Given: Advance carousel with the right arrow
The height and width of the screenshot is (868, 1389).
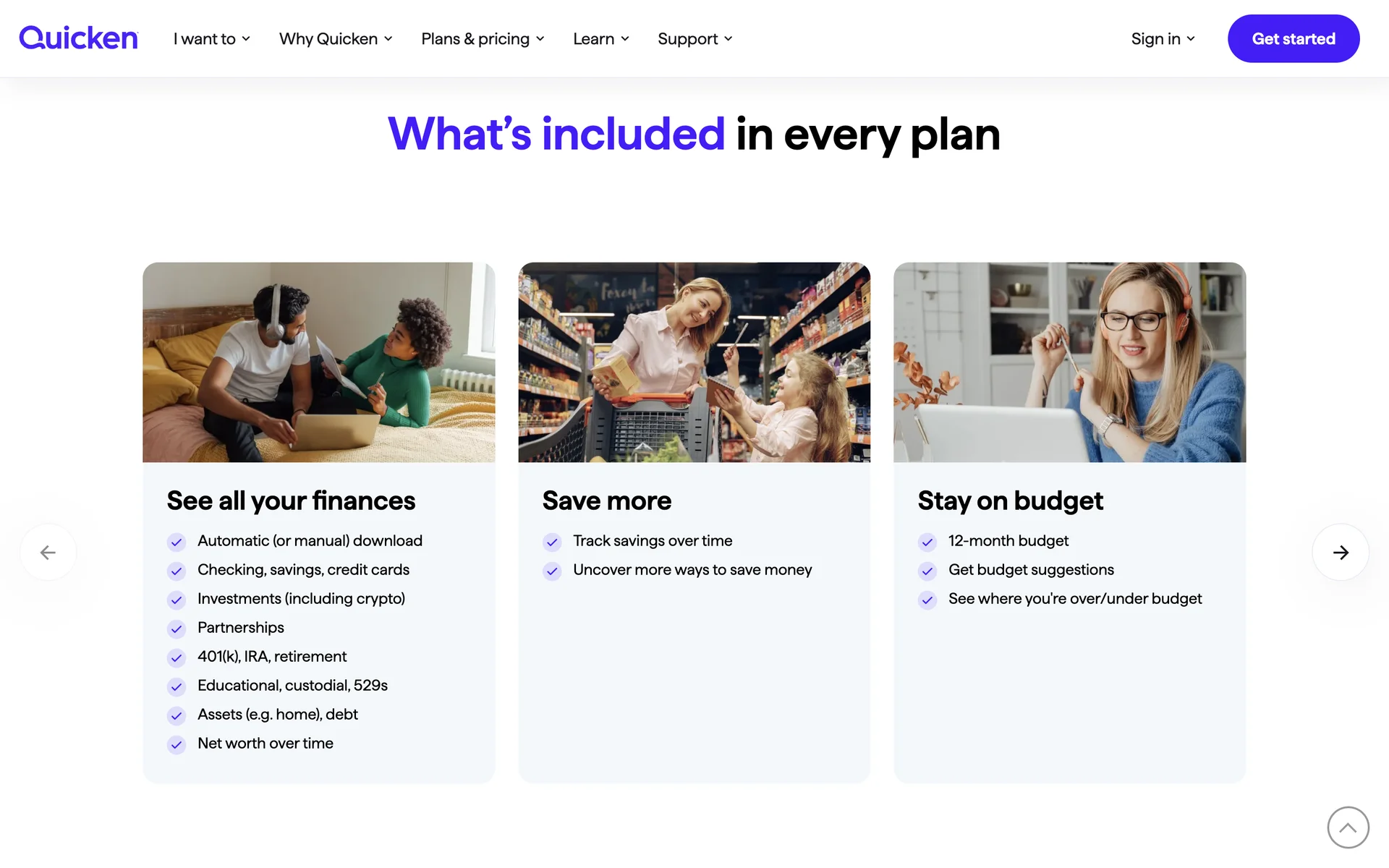Looking at the screenshot, I should tap(1341, 553).
